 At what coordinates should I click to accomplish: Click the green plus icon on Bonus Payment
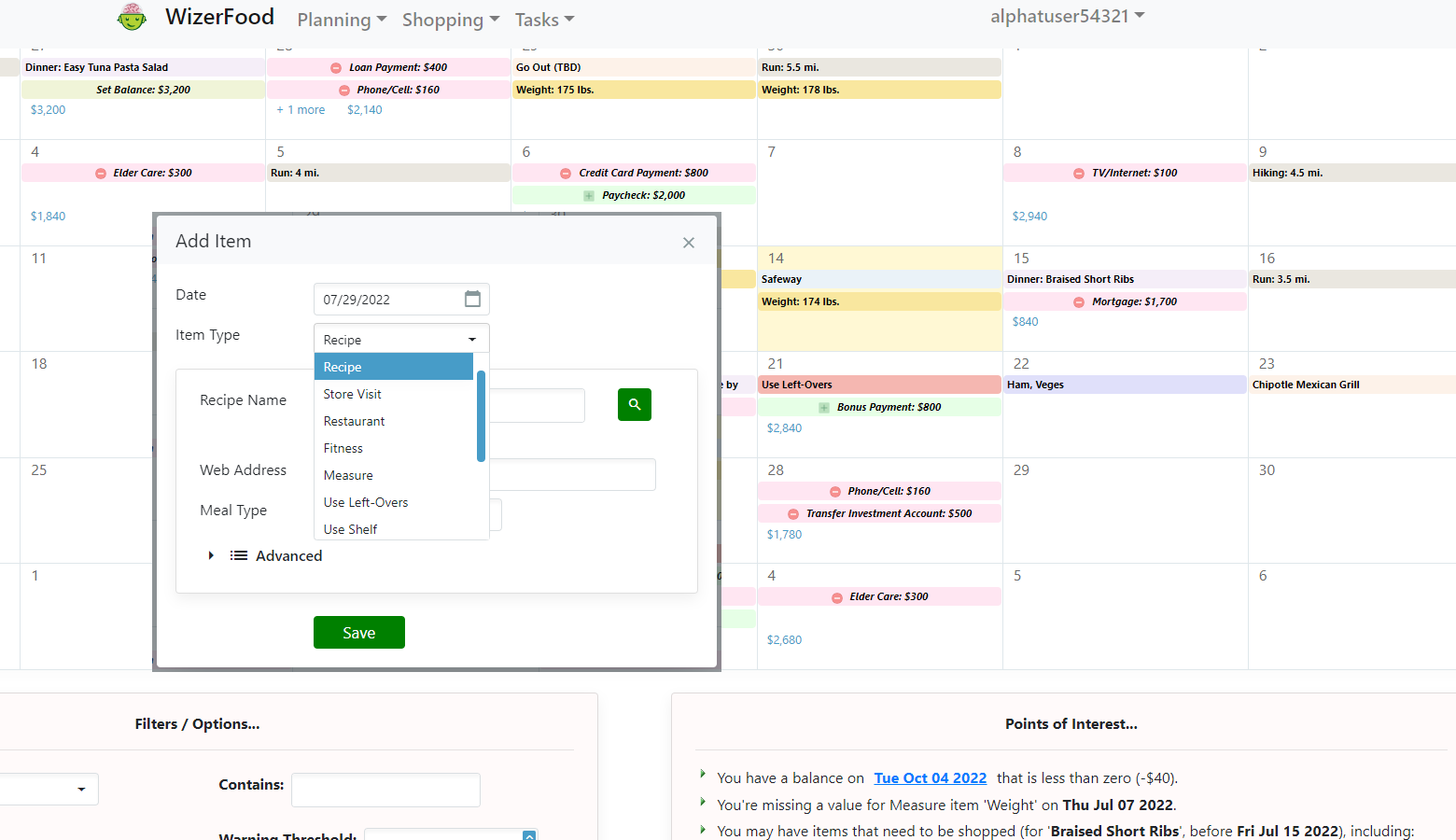coord(824,407)
